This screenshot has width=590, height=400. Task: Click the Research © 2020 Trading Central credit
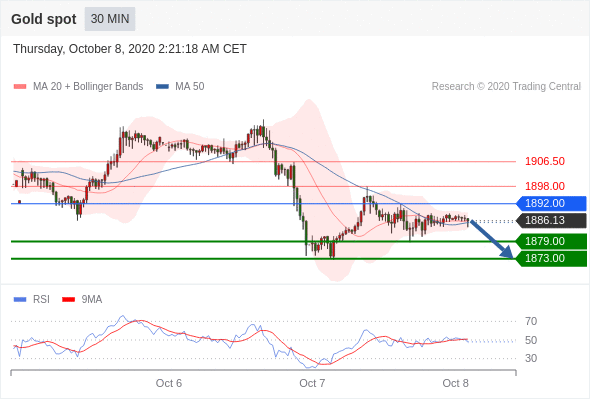(506, 87)
